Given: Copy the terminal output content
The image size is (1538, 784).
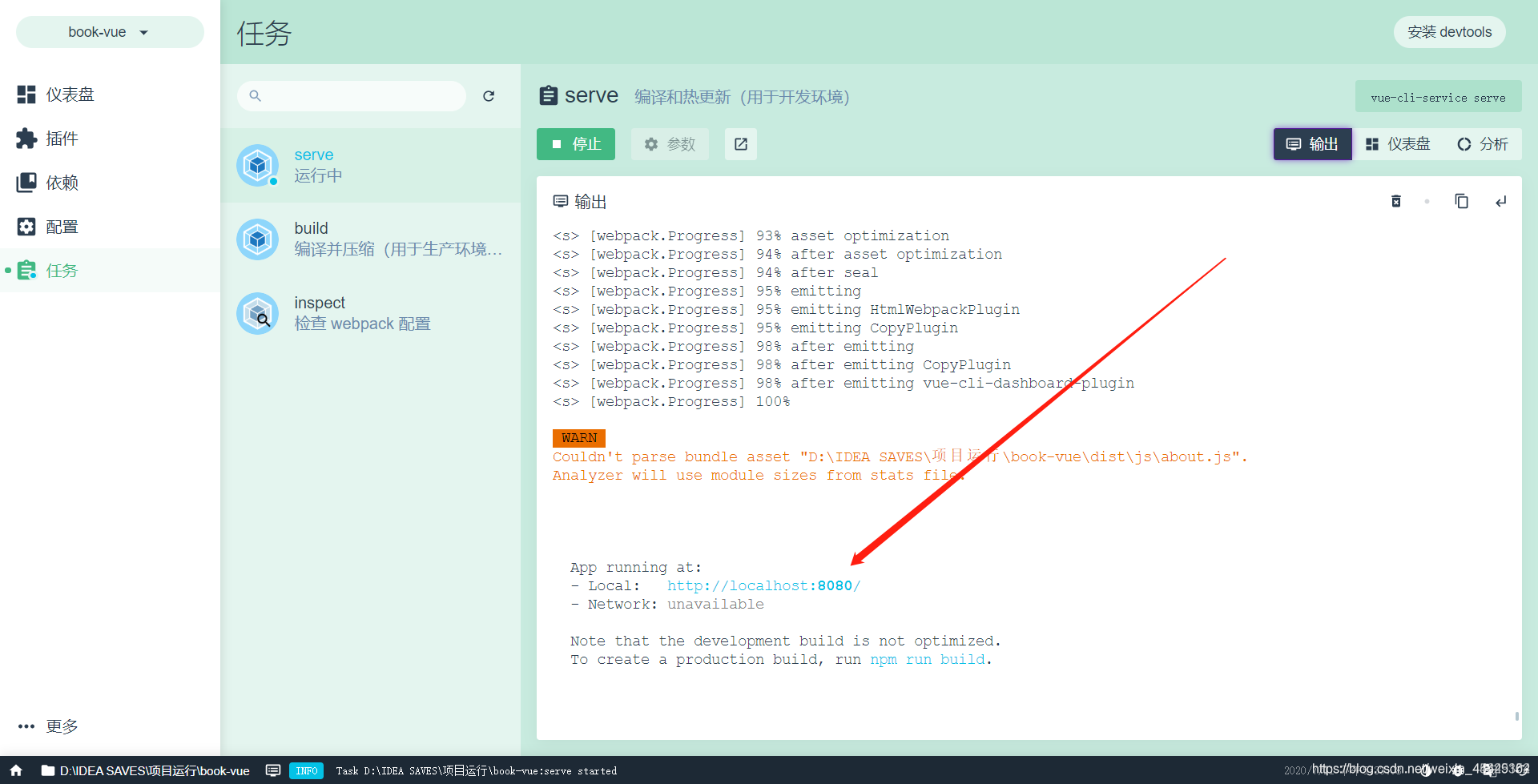Looking at the screenshot, I should 1461,201.
